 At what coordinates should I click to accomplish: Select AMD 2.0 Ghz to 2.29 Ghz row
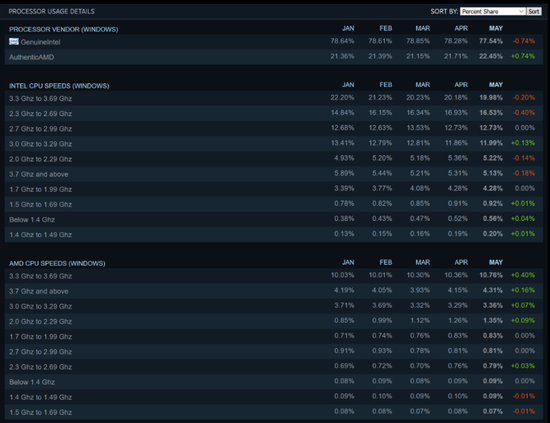[274, 321]
